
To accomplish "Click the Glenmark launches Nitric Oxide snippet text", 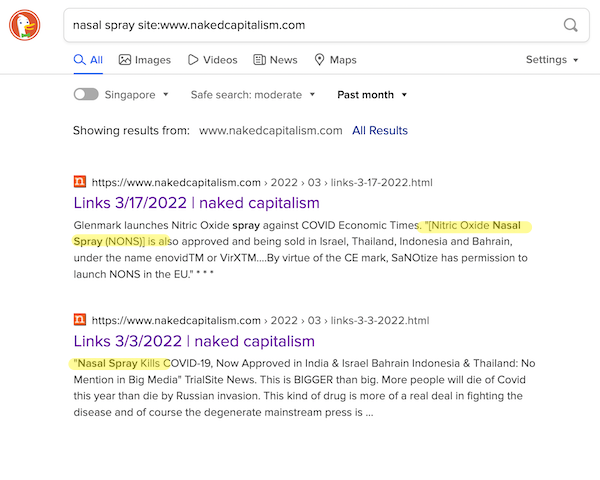I will pos(302,250).
